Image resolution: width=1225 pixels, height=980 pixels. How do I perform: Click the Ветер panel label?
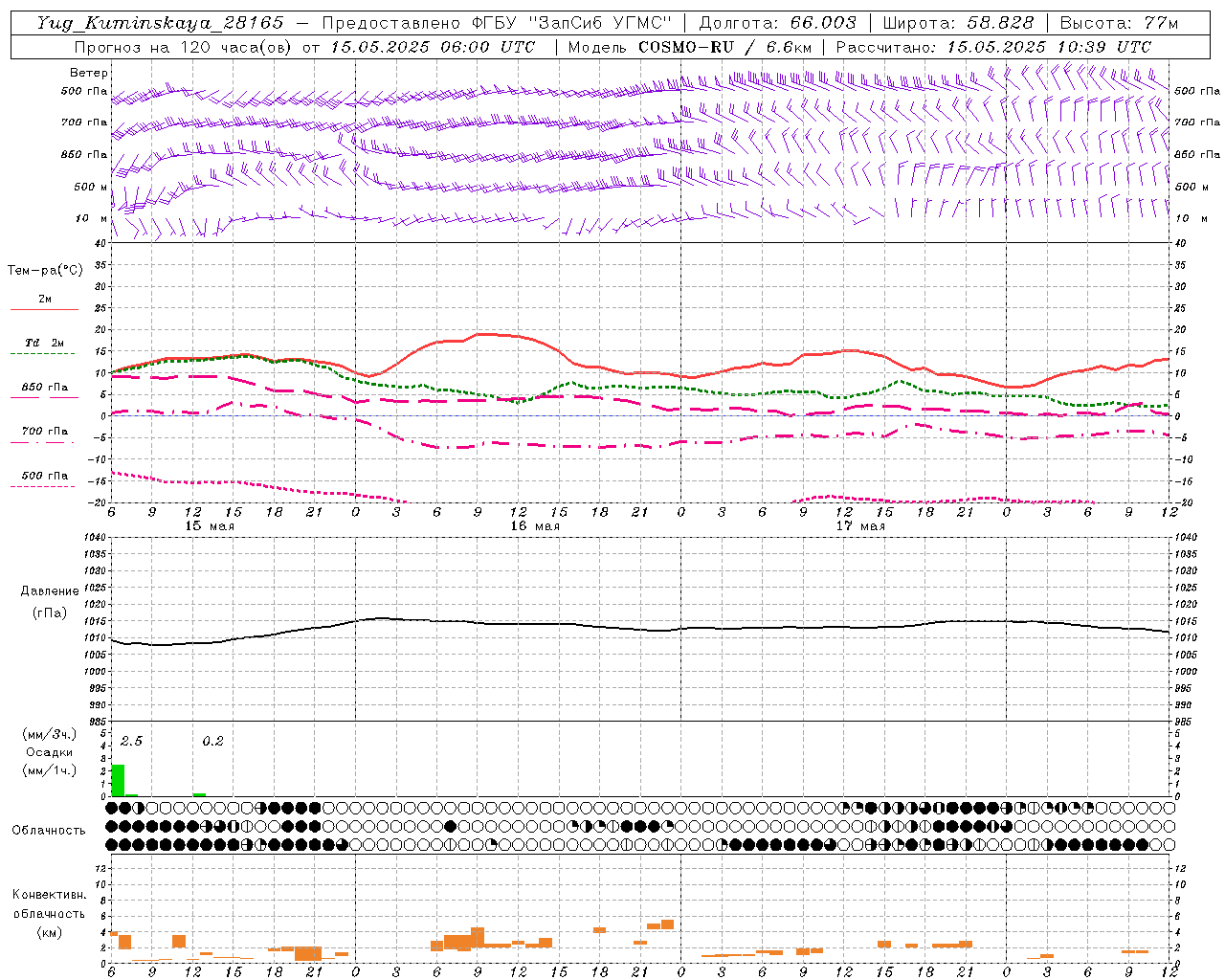[89, 73]
